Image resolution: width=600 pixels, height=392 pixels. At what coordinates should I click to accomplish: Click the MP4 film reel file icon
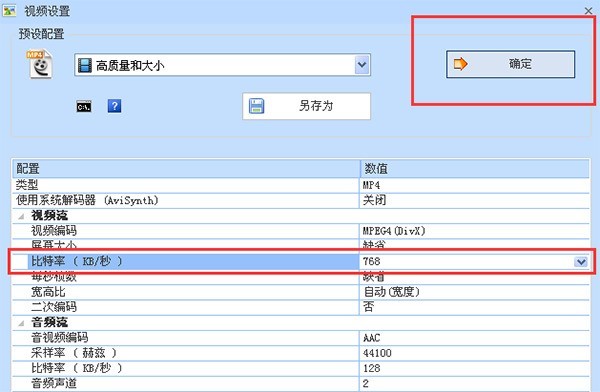click(x=40, y=64)
